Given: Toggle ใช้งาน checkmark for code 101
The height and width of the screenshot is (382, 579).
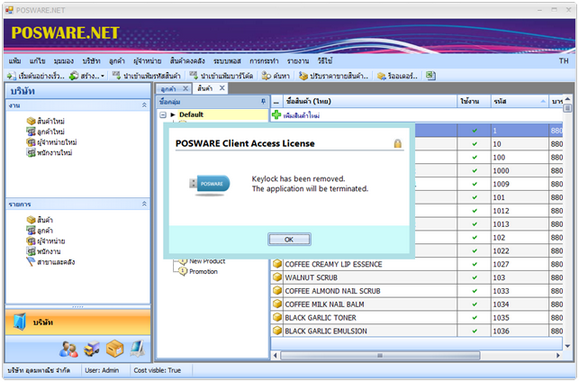Looking at the screenshot, I should pyautogui.click(x=474, y=197).
